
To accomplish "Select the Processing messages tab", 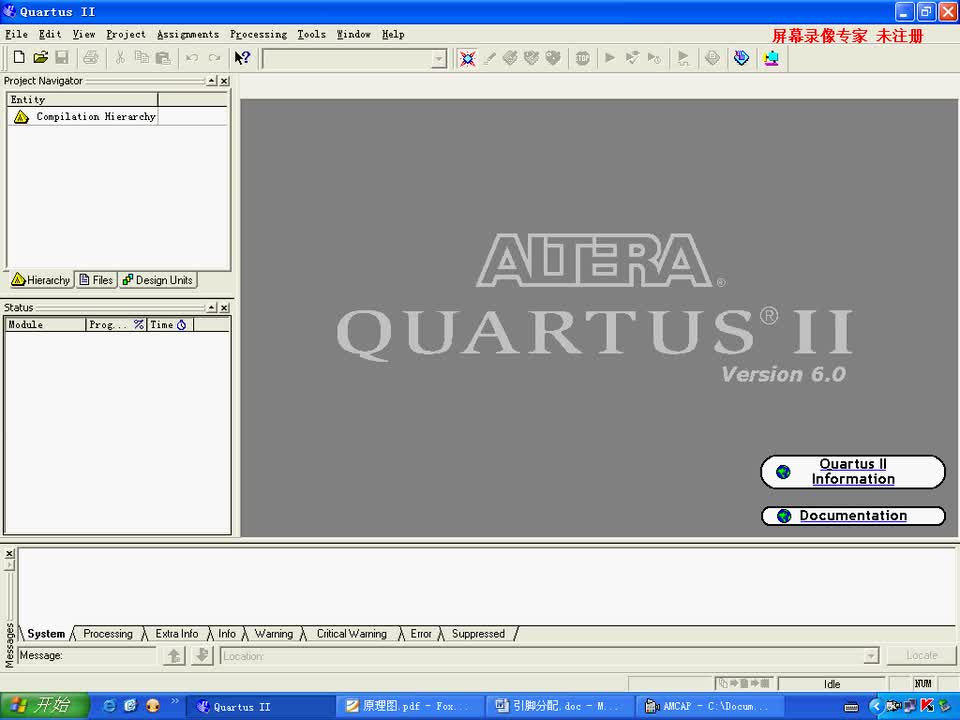I will tap(108, 634).
